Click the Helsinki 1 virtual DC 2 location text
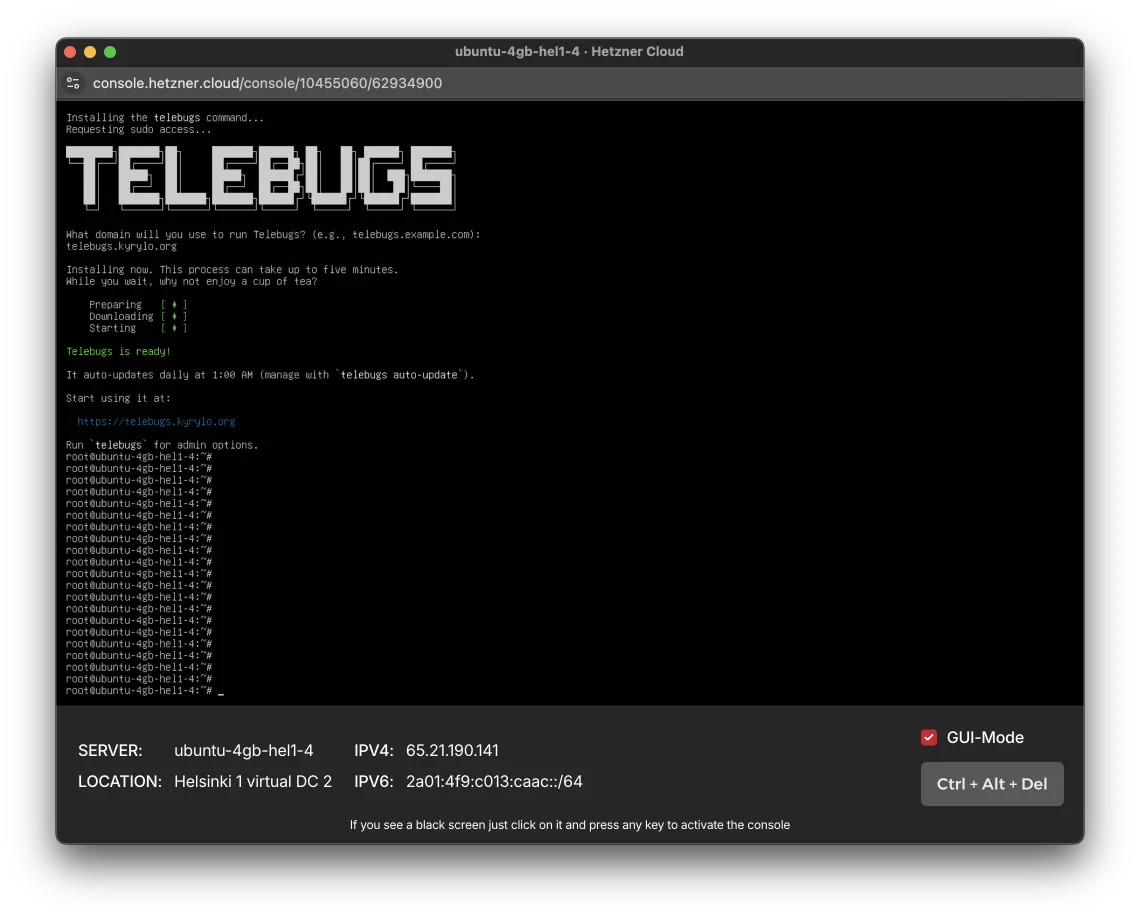The image size is (1140, 918). point(253,781)
